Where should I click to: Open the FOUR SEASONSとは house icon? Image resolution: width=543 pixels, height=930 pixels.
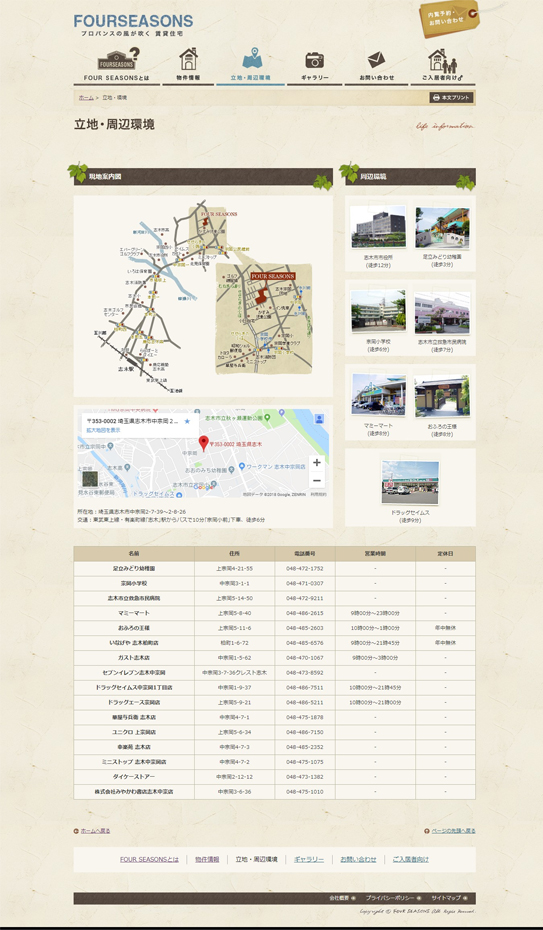pyautogui.click(x=119, y=60)
